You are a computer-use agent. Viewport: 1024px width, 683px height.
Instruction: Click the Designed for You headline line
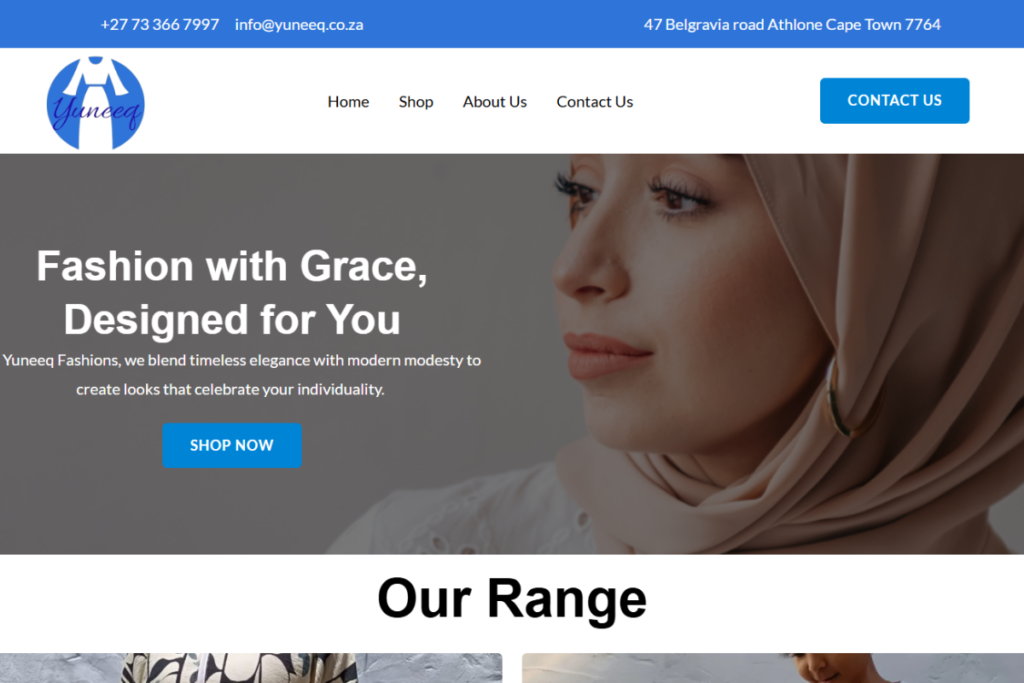click(x=232, y=319)
